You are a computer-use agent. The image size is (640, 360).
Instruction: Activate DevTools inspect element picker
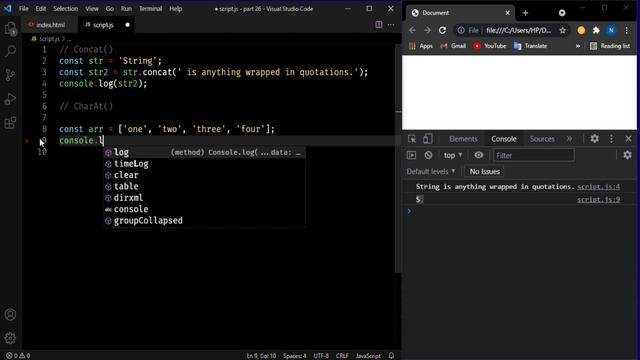coord(412,139)
